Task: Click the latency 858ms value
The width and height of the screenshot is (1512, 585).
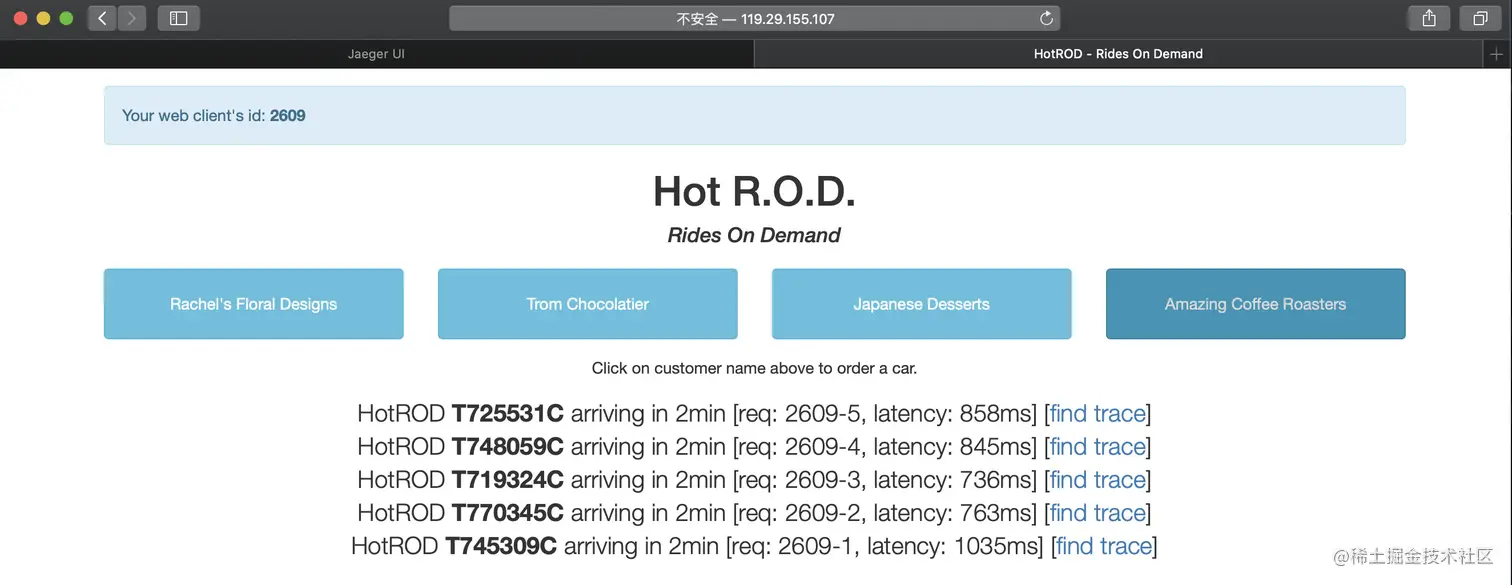Action: click(x=997, y=414)
